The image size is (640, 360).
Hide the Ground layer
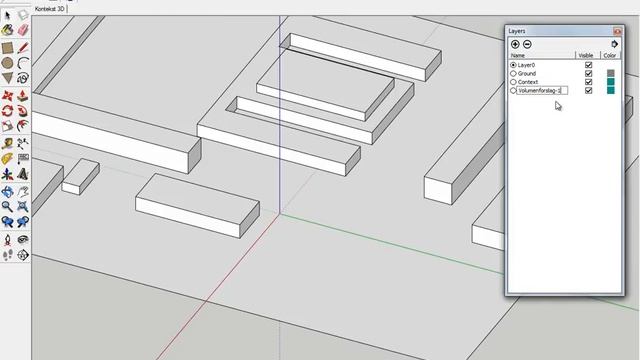tap(589, 73)
